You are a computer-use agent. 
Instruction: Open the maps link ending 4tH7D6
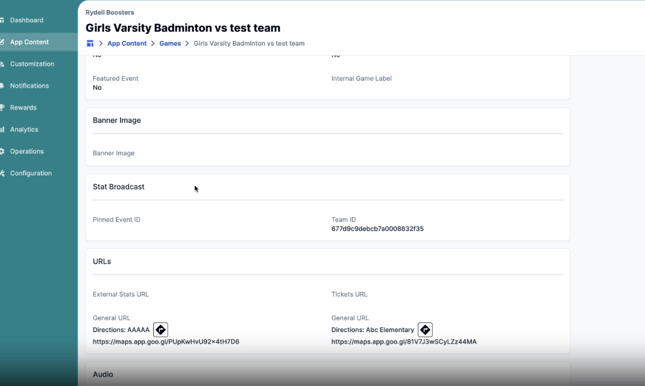click(166, 342)
